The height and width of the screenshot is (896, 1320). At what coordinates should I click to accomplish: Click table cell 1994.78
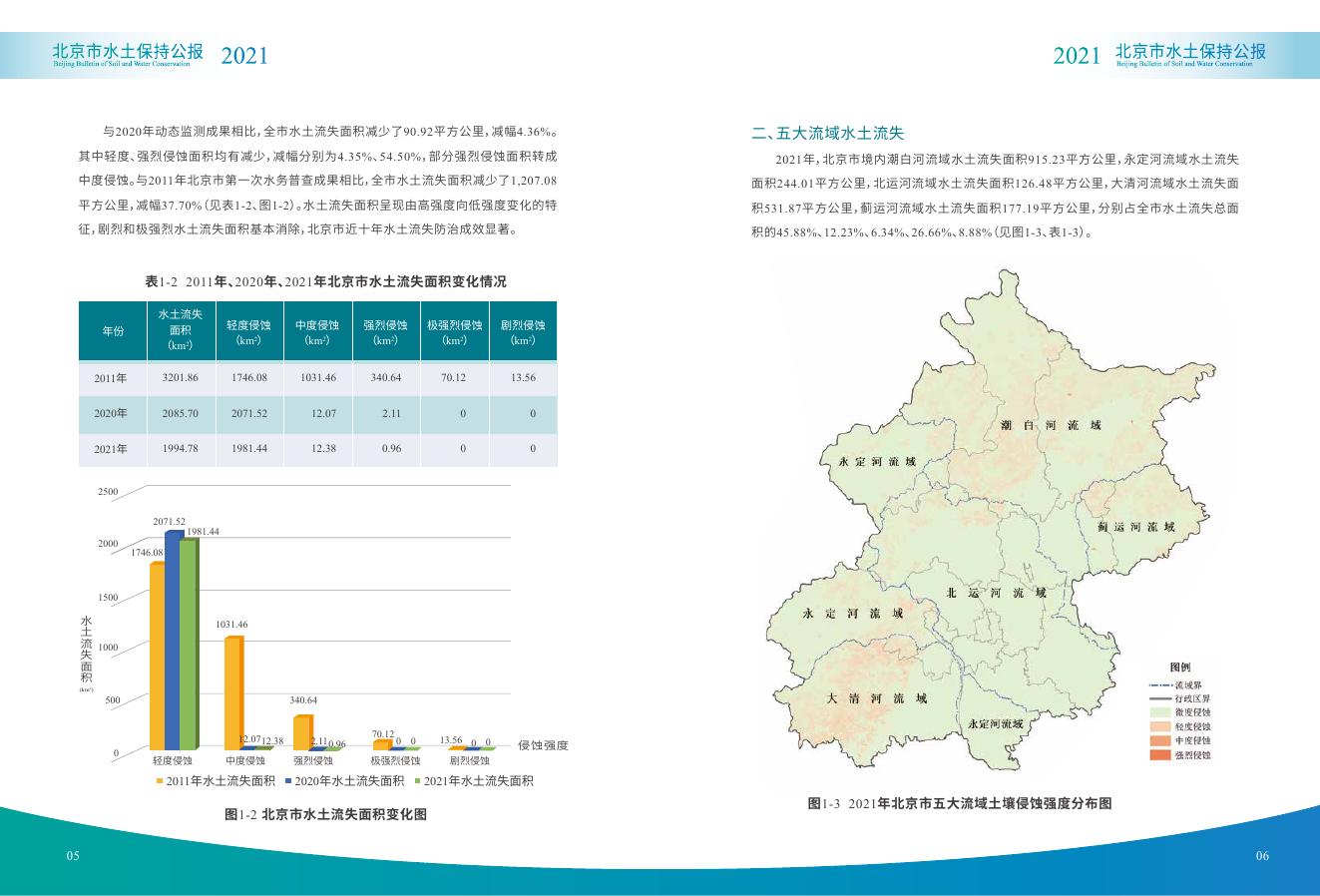tap(181, 449)
